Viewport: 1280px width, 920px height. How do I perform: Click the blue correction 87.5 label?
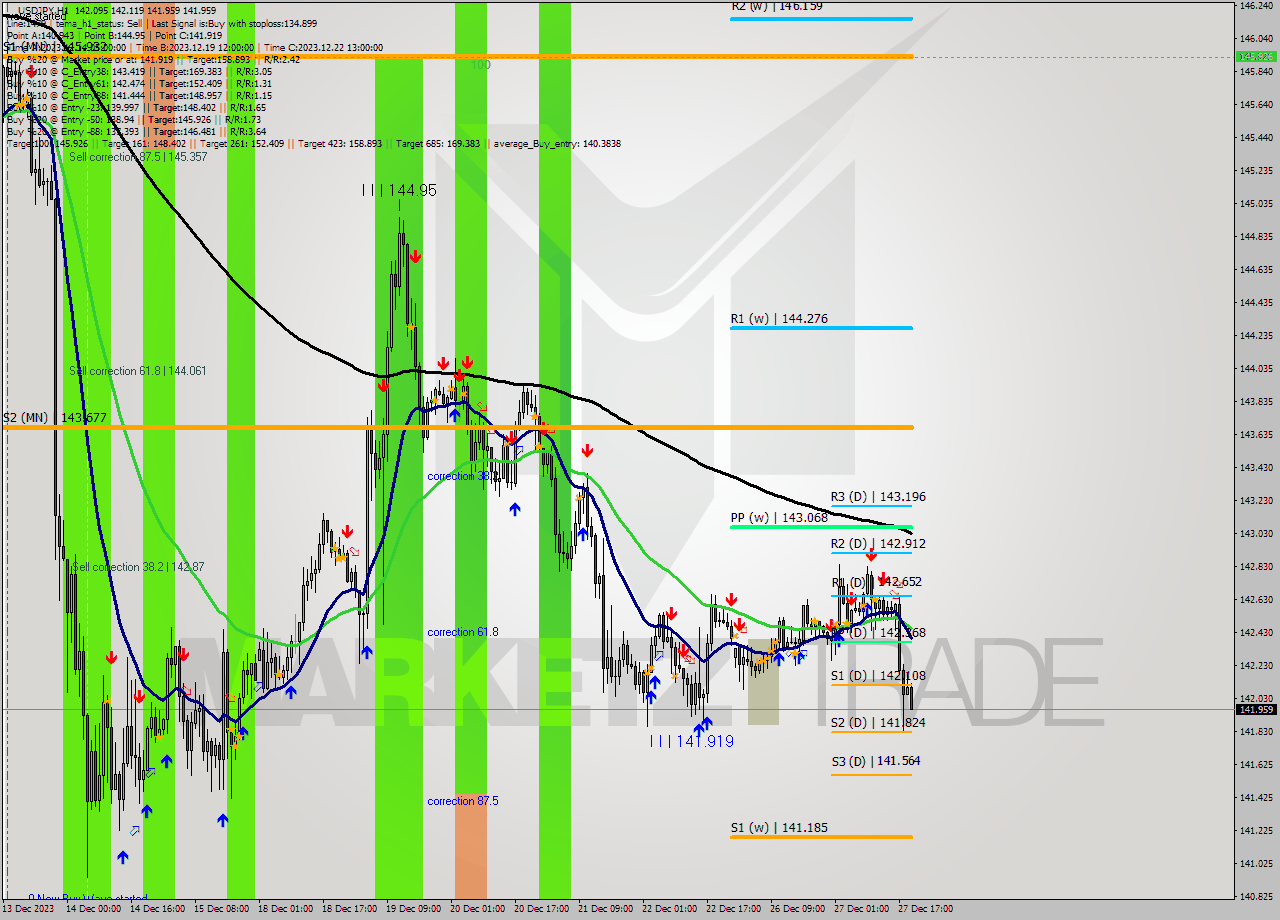coord(463,801)
